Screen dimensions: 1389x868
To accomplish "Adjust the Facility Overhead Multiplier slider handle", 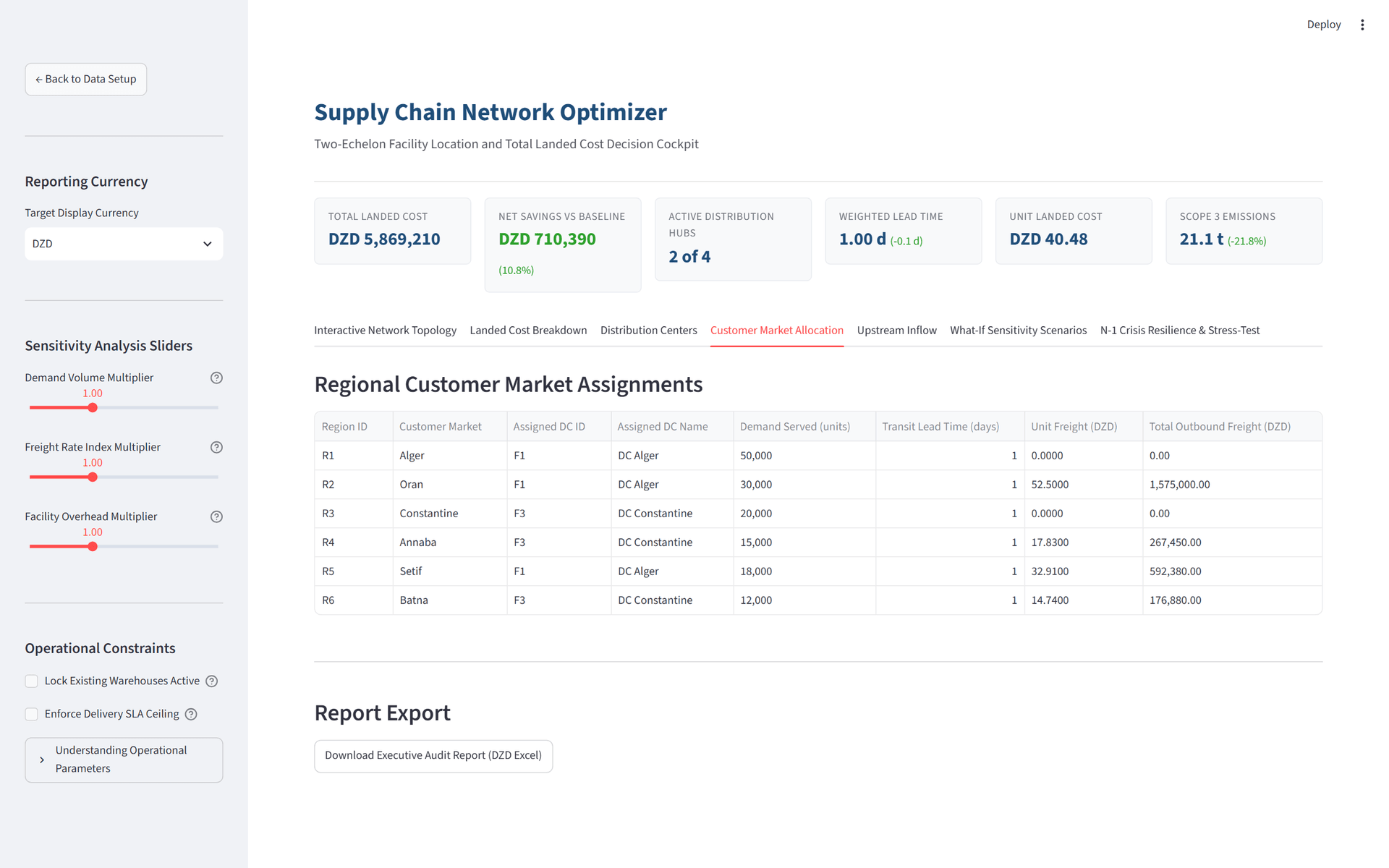I will pos(93,547).
